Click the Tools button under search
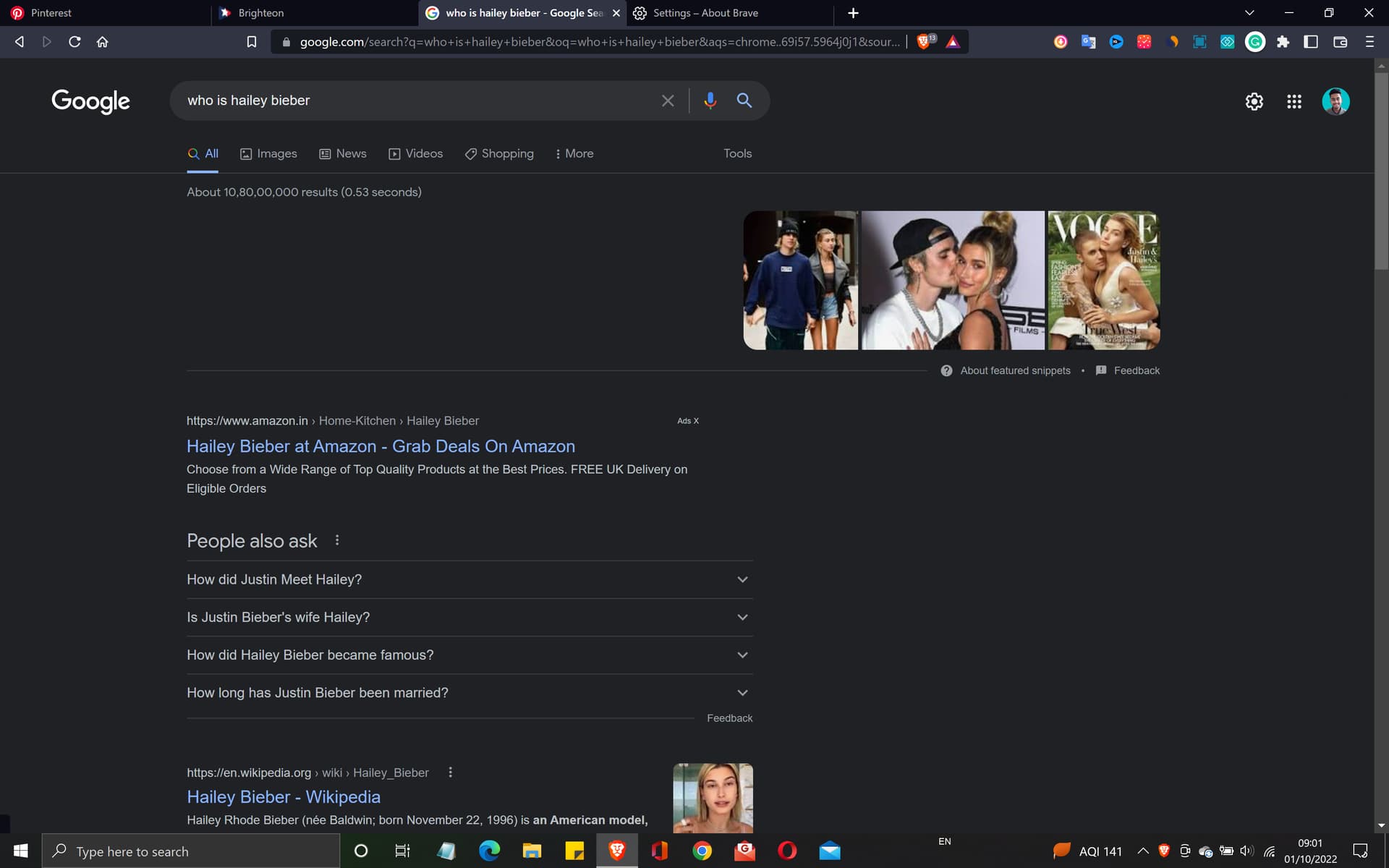Image resolution: width=1389 pixels, height=868 pixels. (x=737, y=153)
